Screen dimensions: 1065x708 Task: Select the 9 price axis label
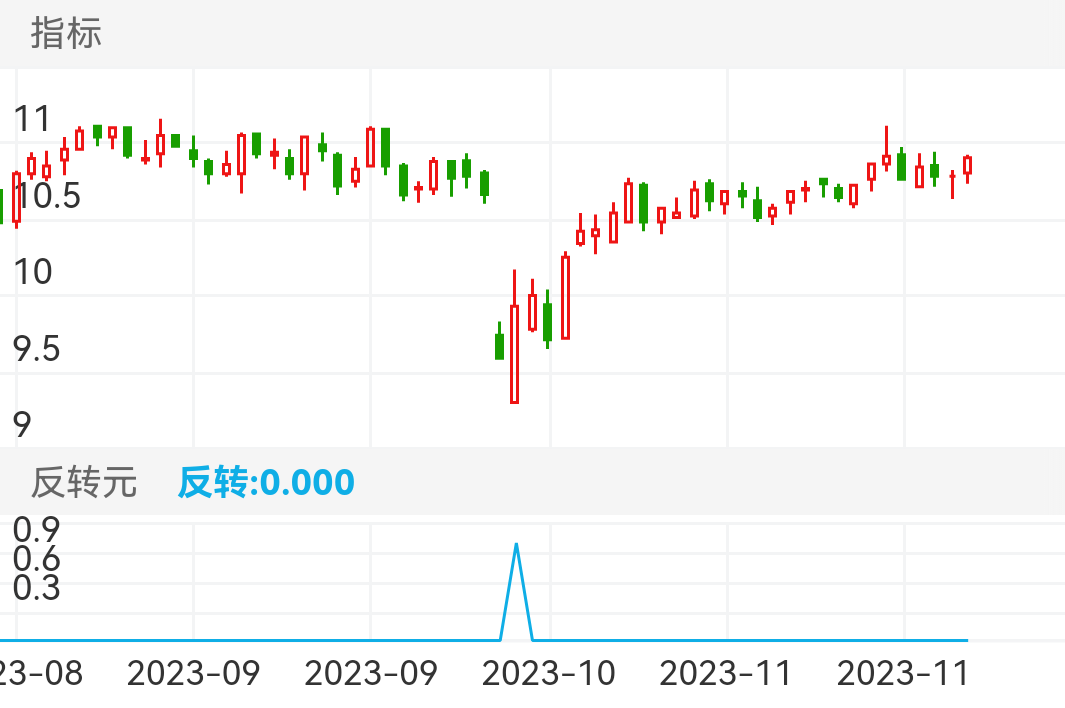[22, 424]
